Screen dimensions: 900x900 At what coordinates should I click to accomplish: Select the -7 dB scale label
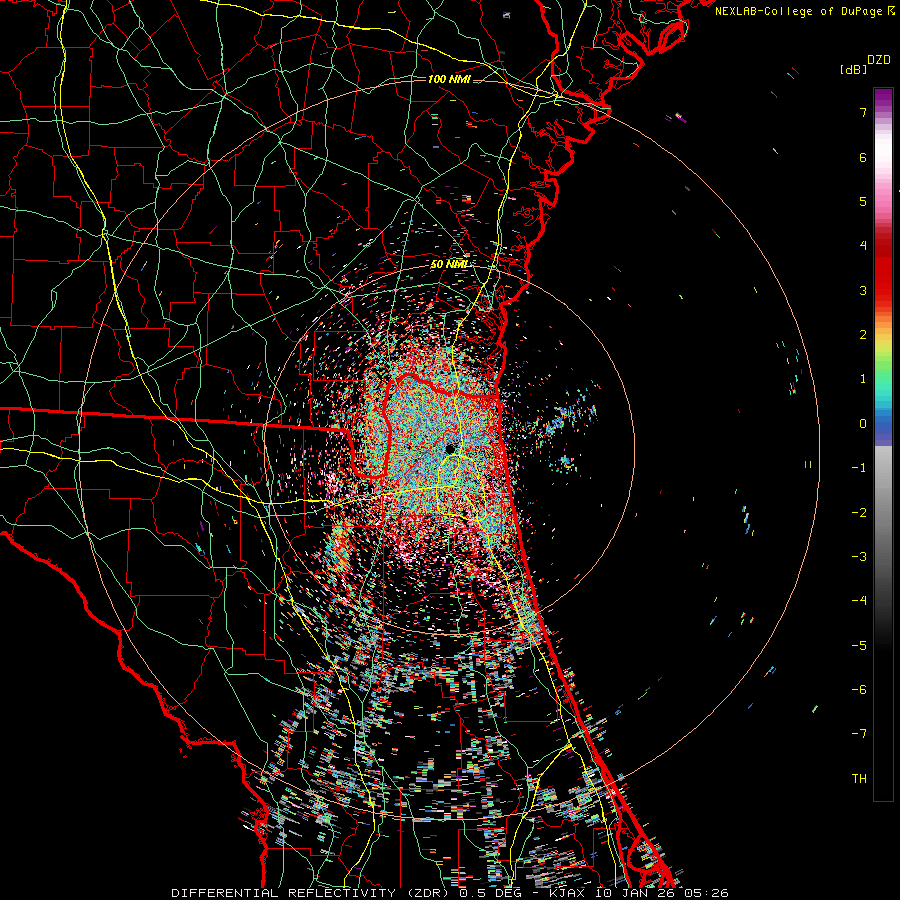pyautogui.click(x=859, y=734)
